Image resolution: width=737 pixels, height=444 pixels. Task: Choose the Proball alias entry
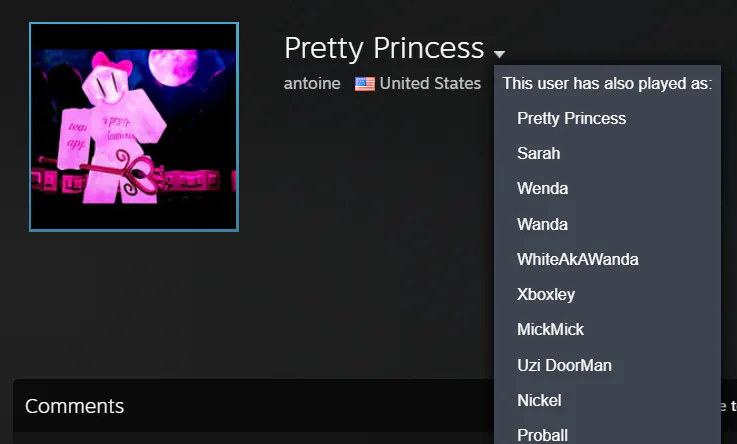542,435
